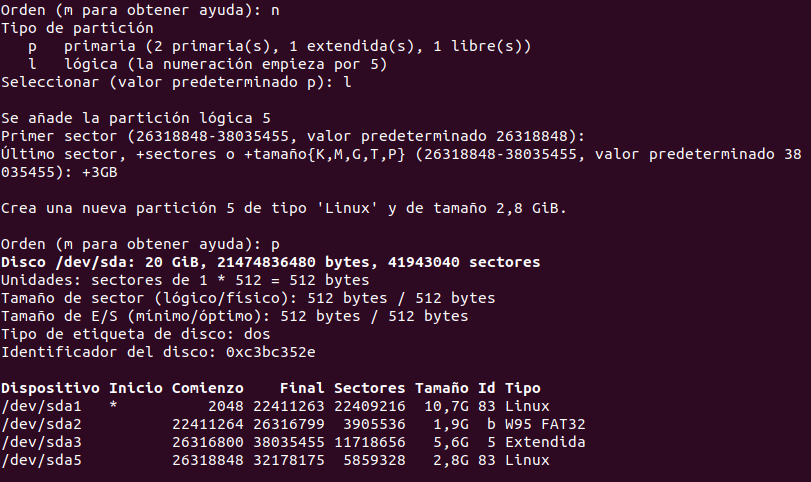Click the end sector 26316799

click(289, 424)
